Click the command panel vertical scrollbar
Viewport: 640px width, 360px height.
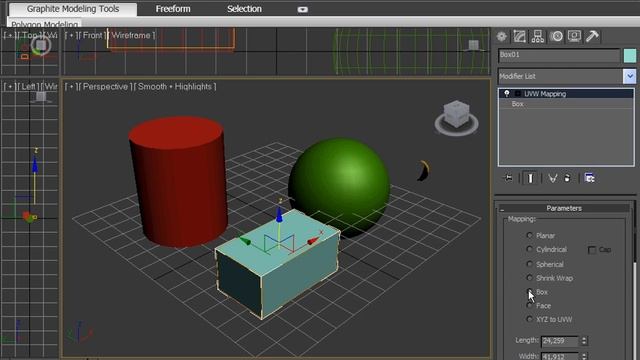pyautogui.click(x=635, y=281)
